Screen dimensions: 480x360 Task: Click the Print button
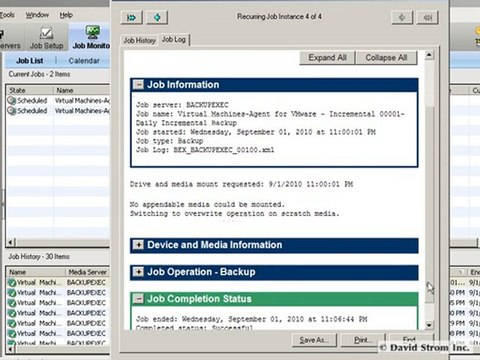point(363,340)
